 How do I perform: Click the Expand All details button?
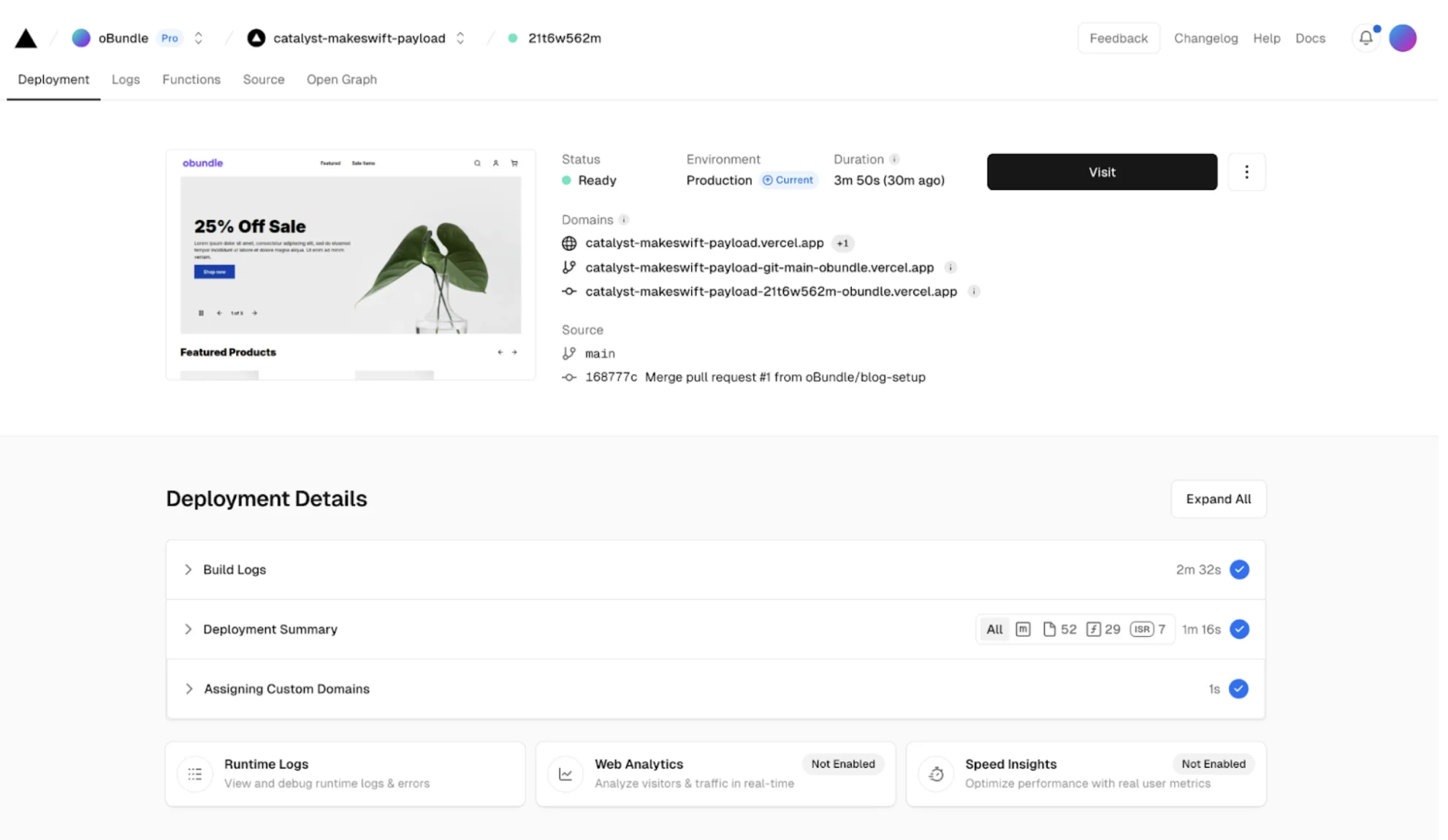click(x=1218, y=498)
